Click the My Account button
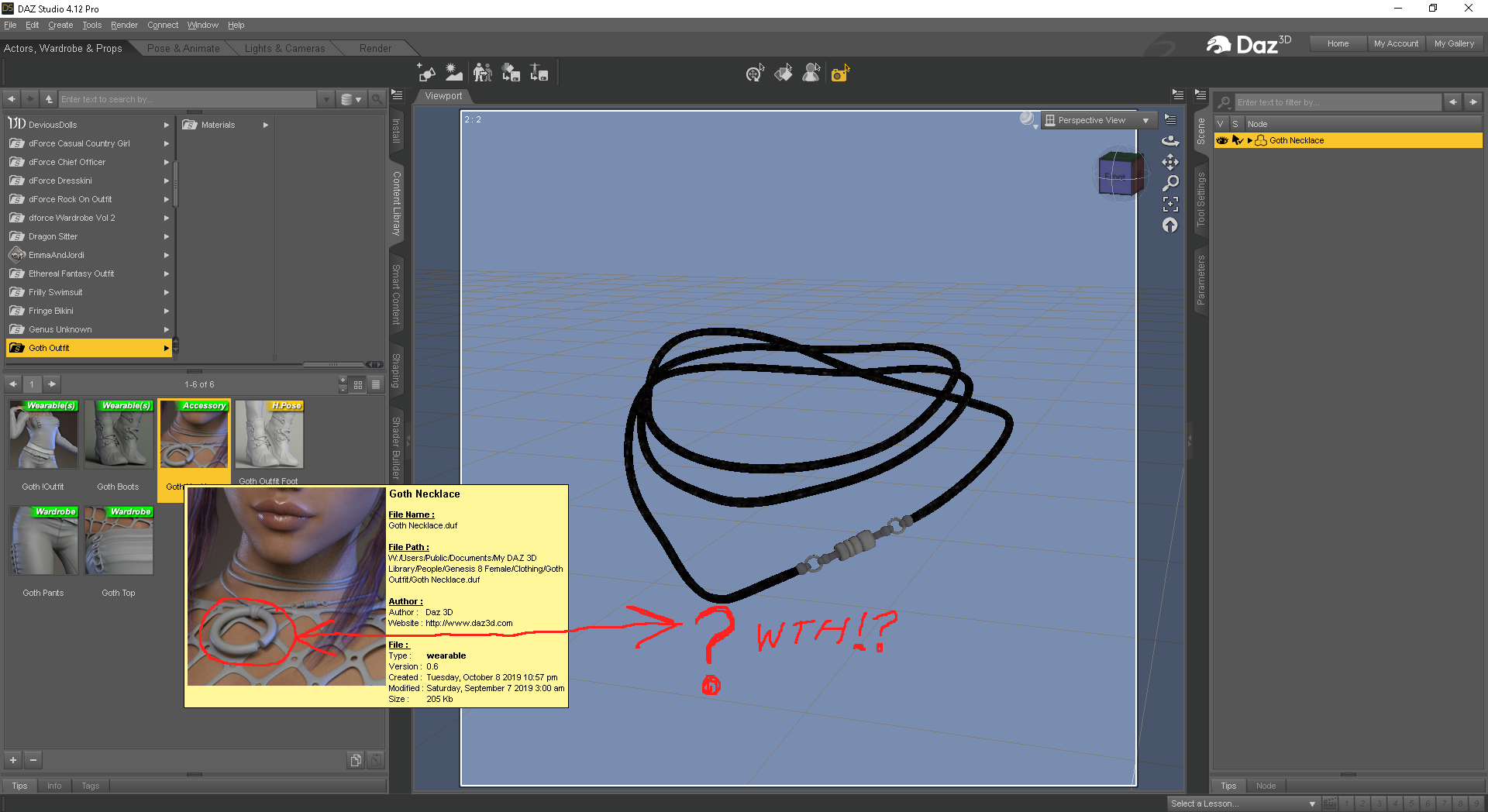Viewport: 1488px width, 812px height. click(x=1396, y=43)
